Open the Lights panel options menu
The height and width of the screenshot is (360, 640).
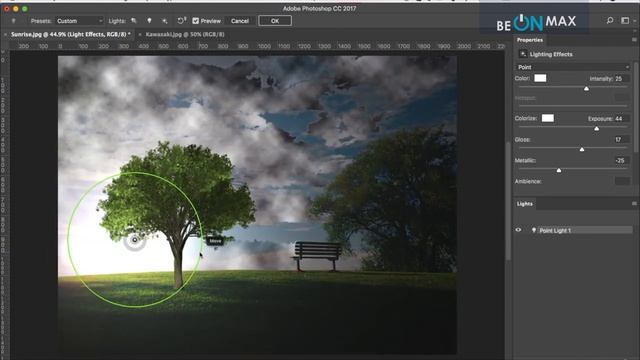pos(634,203)
